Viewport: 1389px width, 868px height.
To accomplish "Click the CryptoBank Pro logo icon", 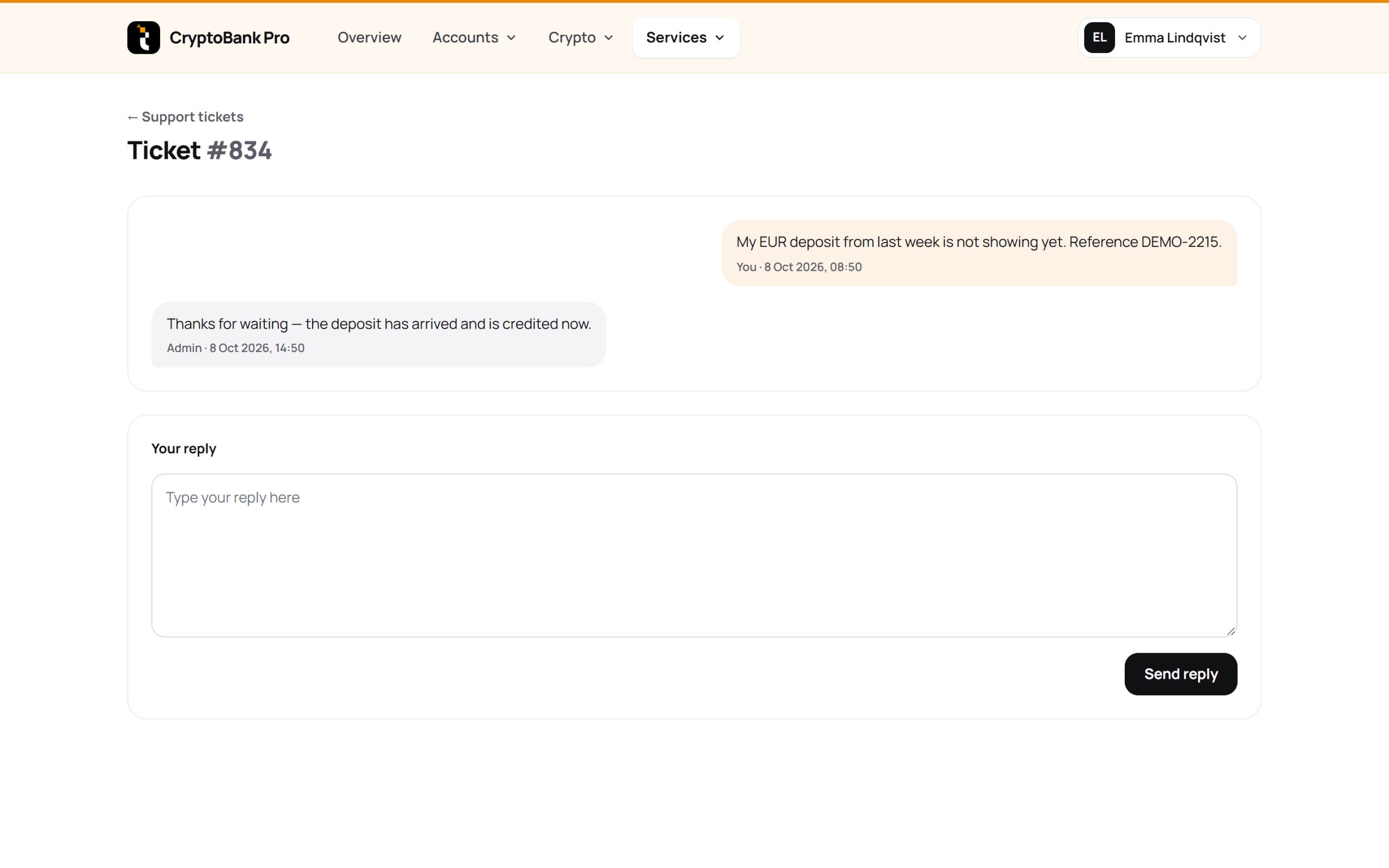I will (x=143, y=37).
